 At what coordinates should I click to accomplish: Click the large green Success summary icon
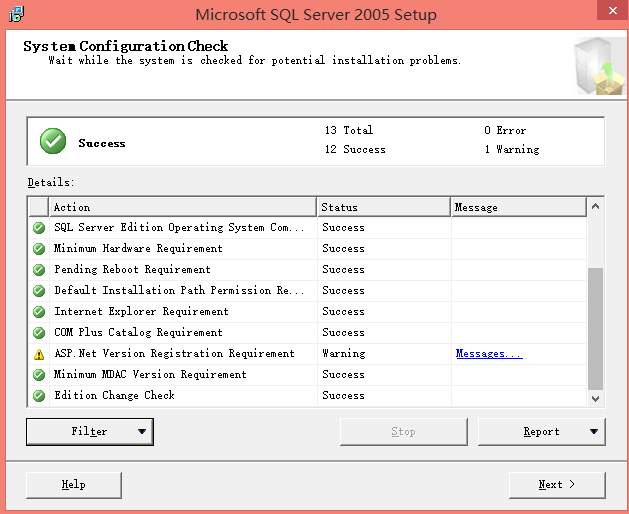tap(53, 142)
